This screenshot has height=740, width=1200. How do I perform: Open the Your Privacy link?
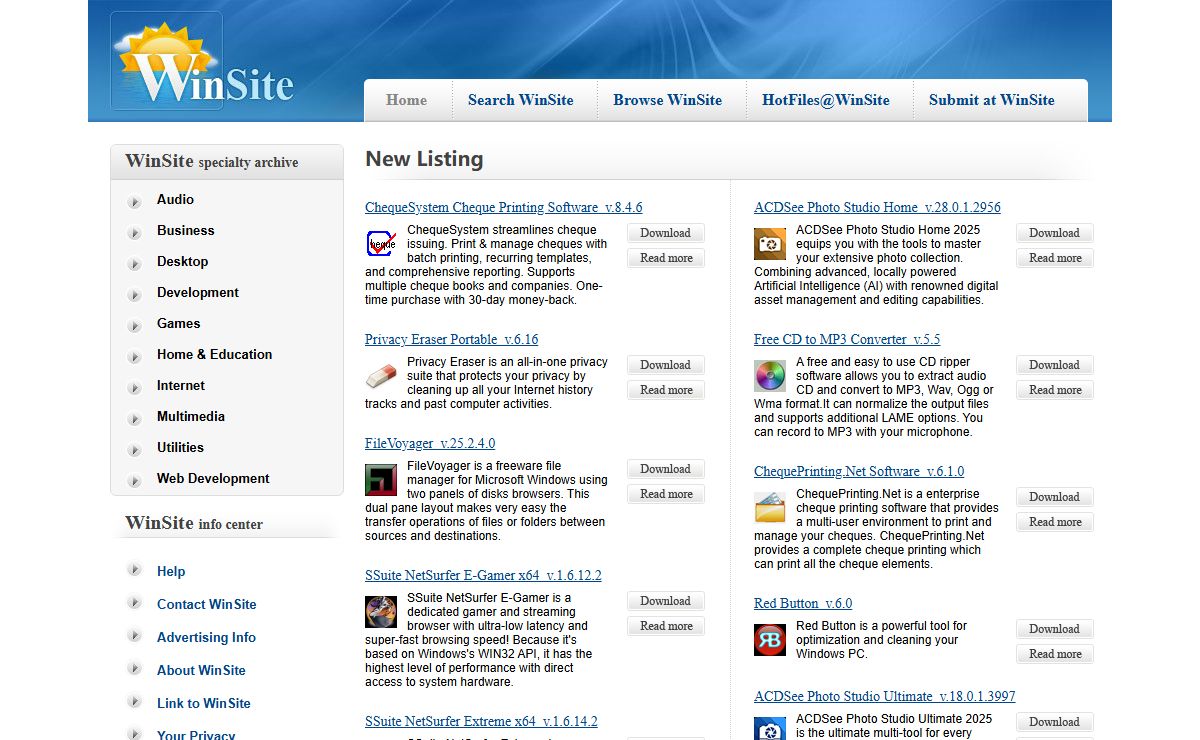[196, 735]
